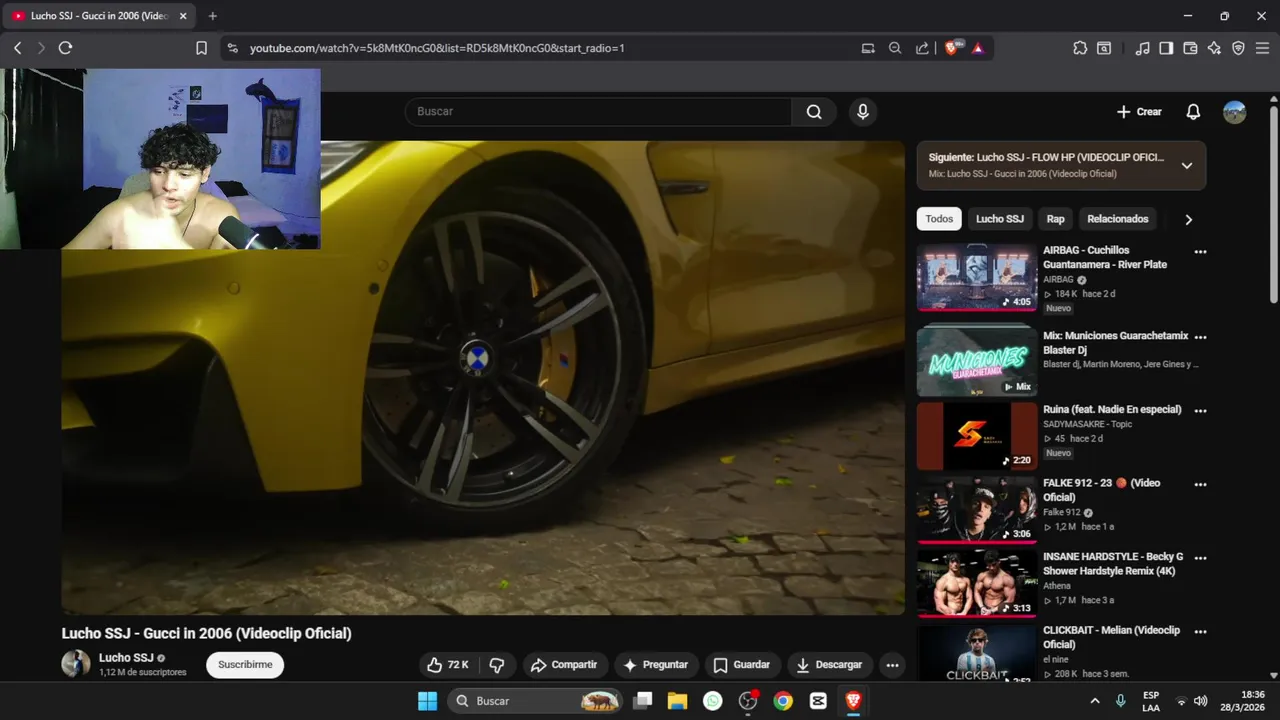The height and width of the screenshot is (720, 1280).
Task: Open the Preguntar AI button
Action: [x=655, y=665]
